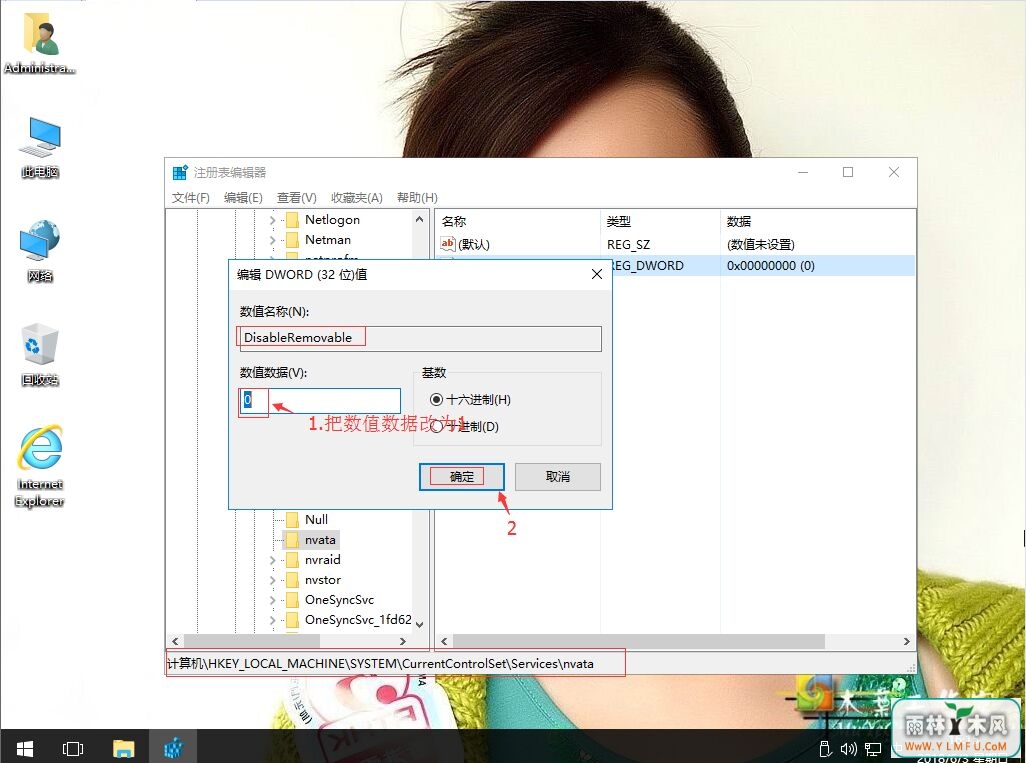Open the 此电脑 desktop icon

pos(40,147)
